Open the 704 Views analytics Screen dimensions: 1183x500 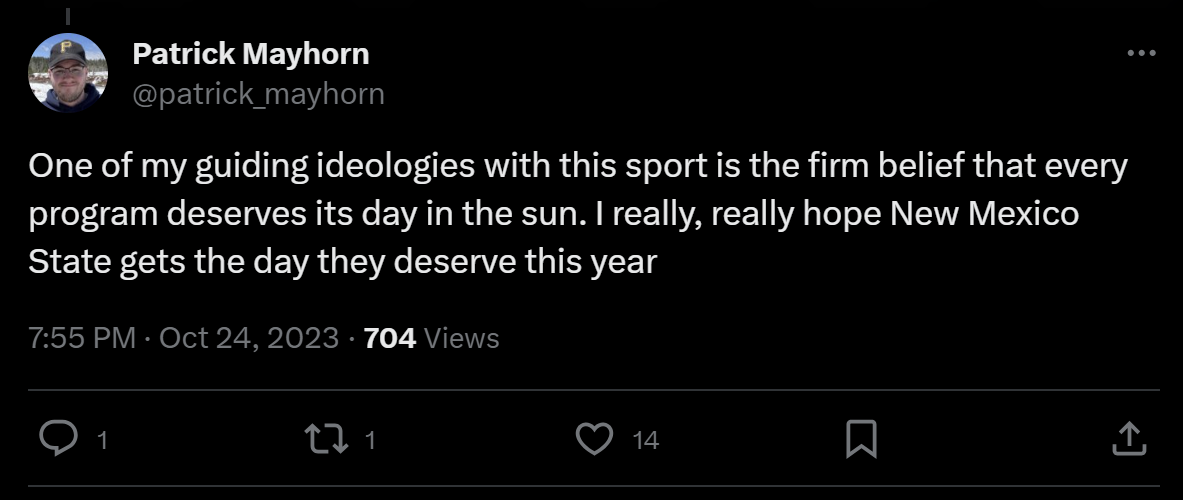tap(432, 338)
